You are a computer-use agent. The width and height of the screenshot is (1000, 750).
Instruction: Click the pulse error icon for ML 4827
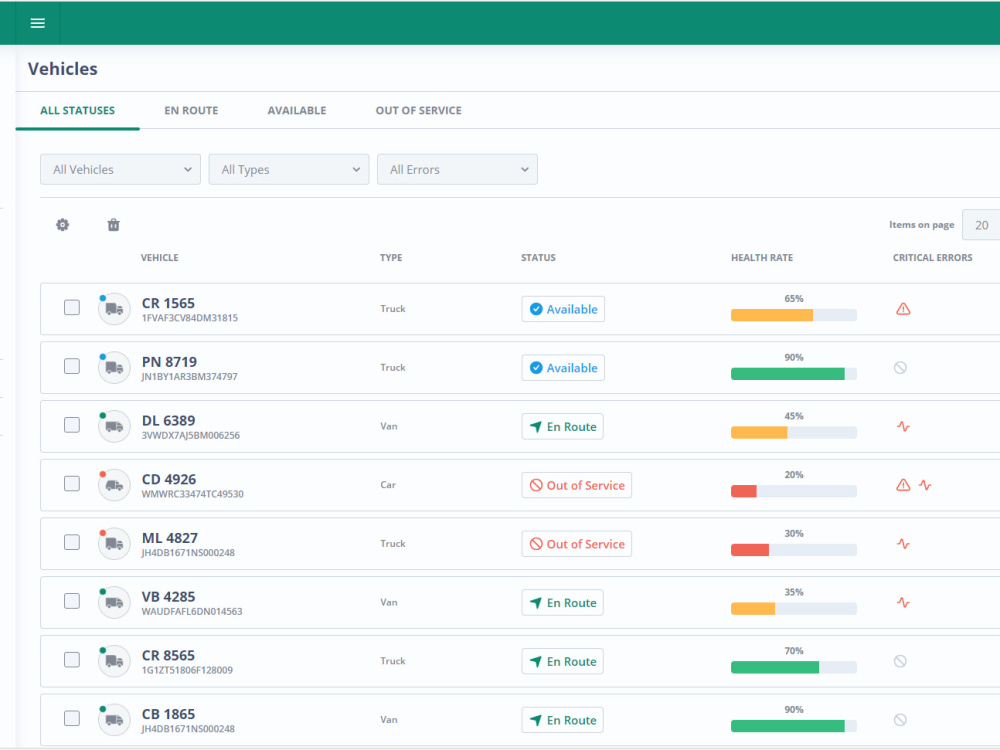click(x=903, y=544)
